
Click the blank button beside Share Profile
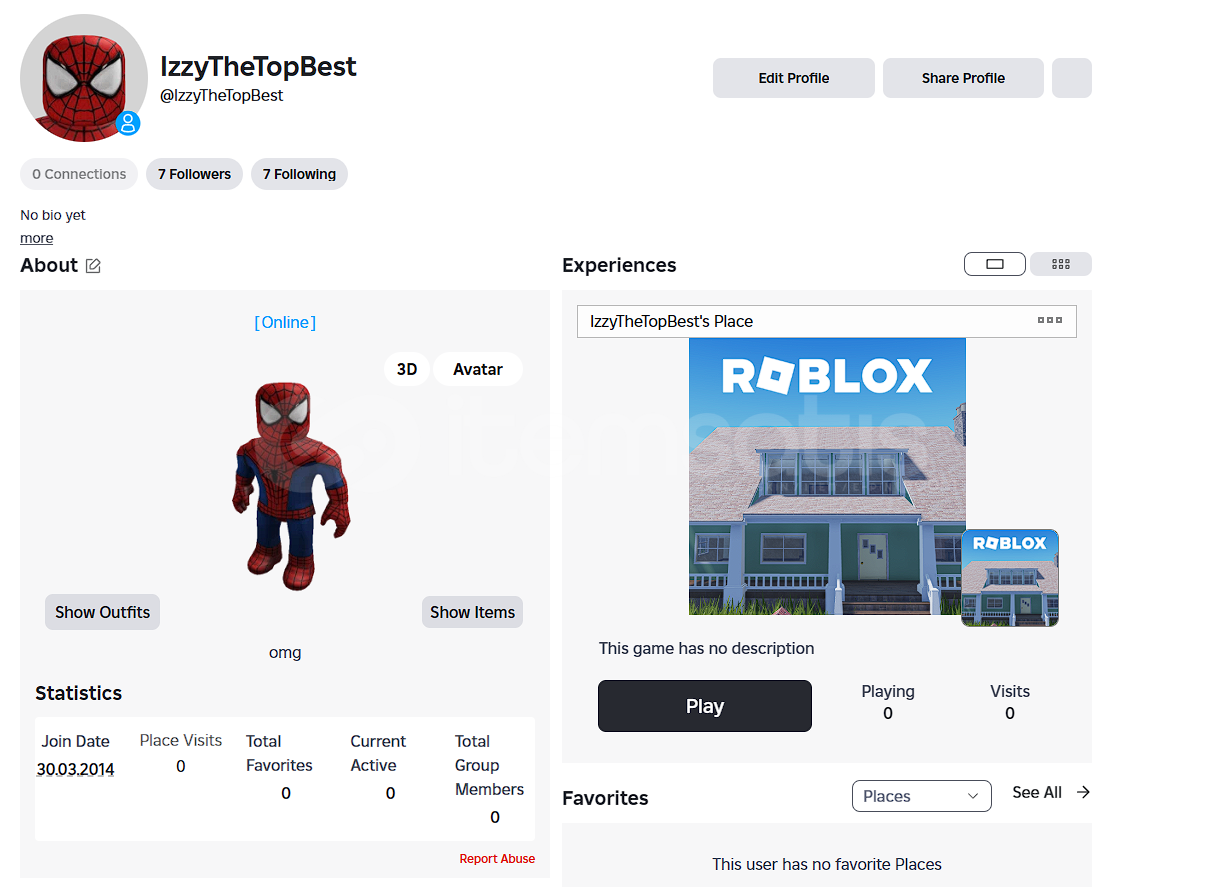(x=1072, y=78)
